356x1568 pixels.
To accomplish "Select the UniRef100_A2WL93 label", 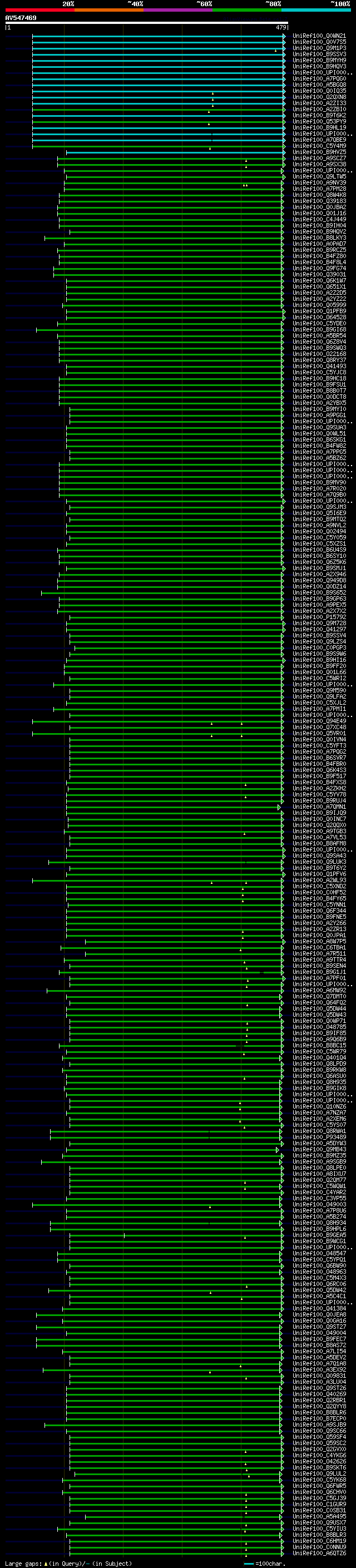I will [319, 880].
